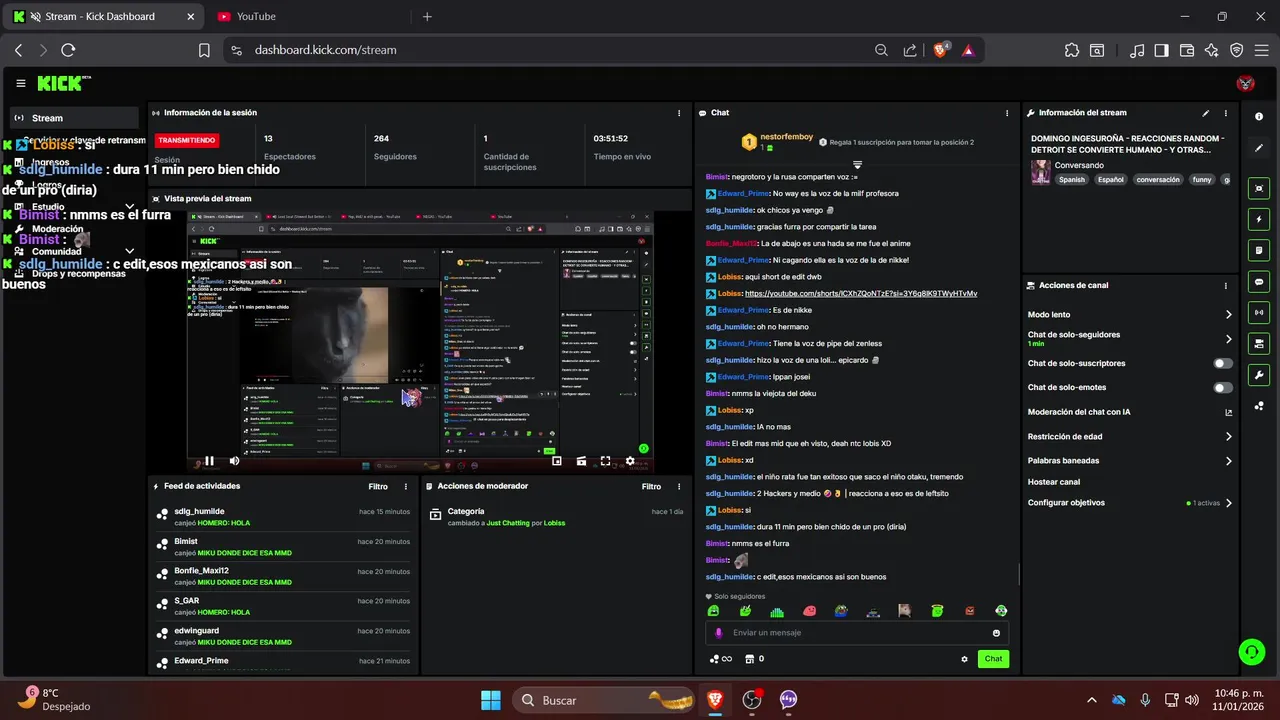Switch to the YouTube browser tab

[x=256, y=16]
